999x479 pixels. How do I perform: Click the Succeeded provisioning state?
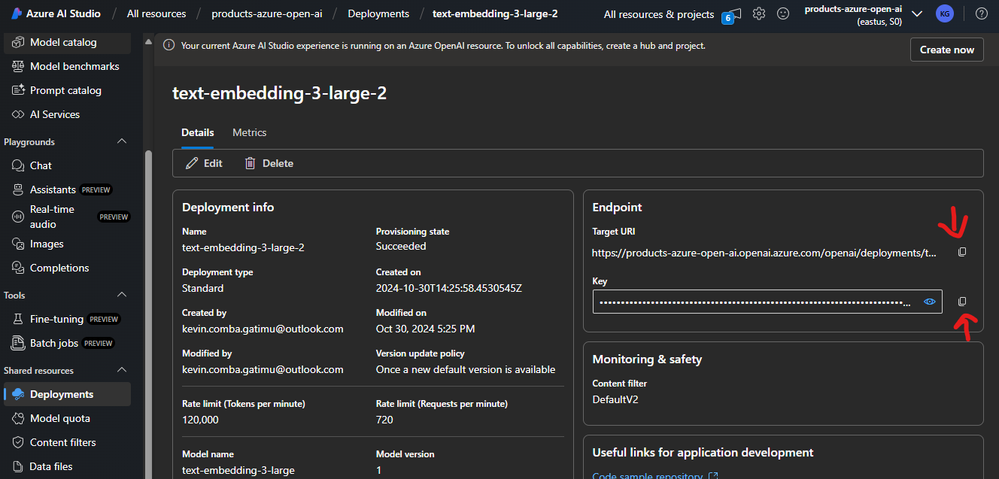click(x=401, y=247)
